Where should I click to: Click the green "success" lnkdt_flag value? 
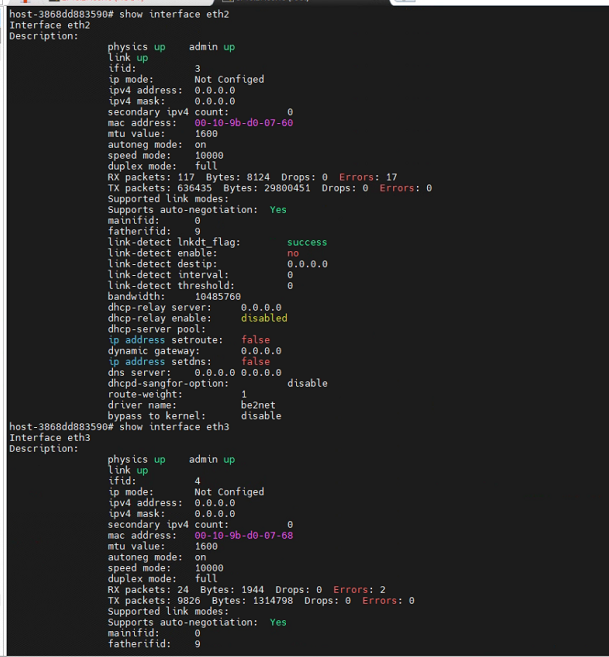tap(307, 242)
